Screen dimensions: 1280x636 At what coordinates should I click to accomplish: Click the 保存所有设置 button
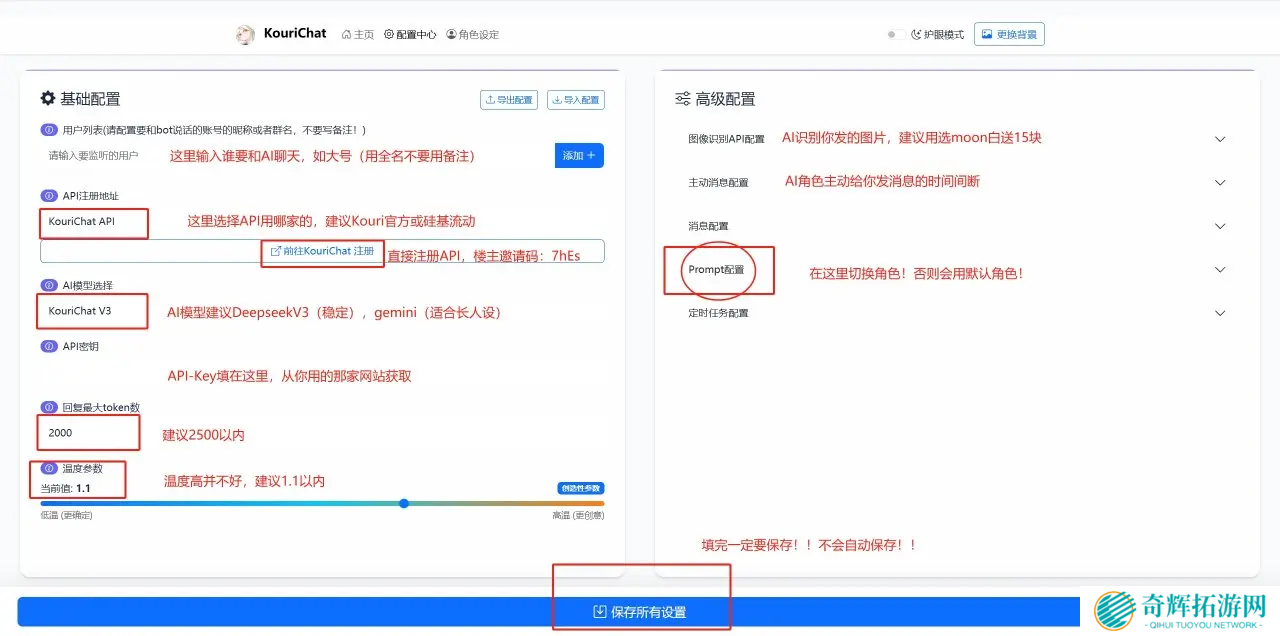[640, 612]
